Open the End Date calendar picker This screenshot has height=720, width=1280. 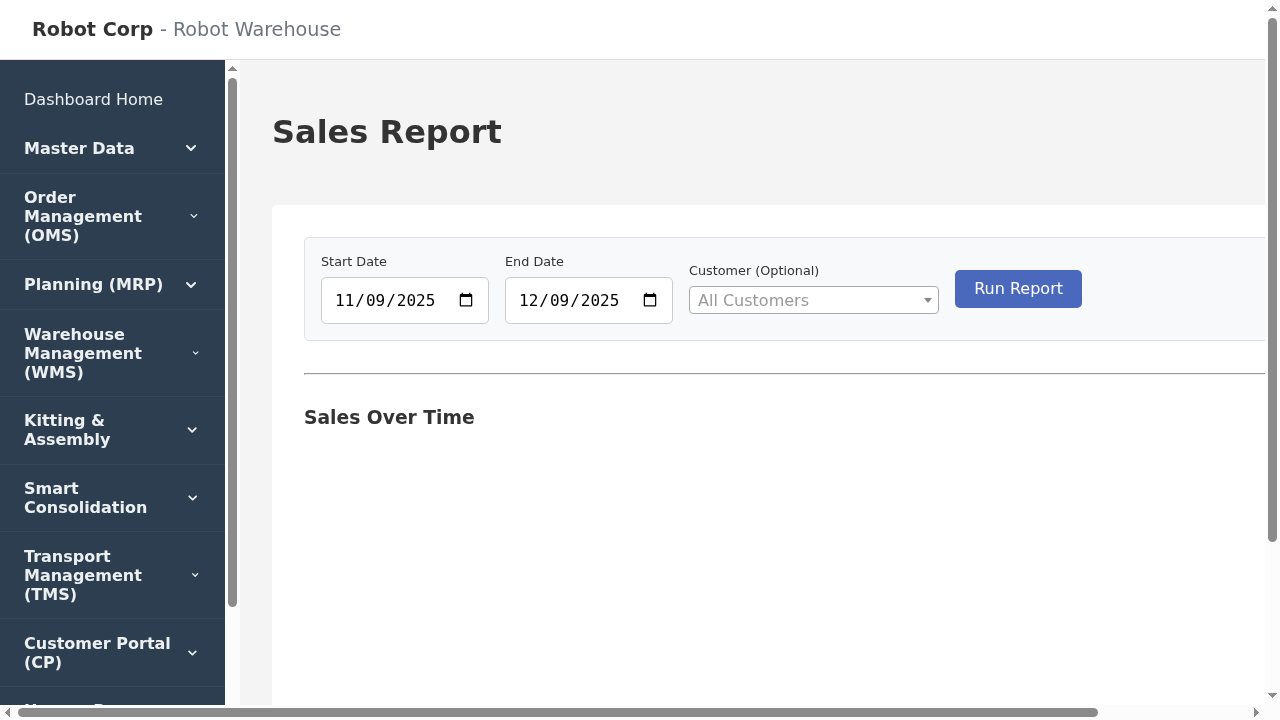(x=649, y=300)
